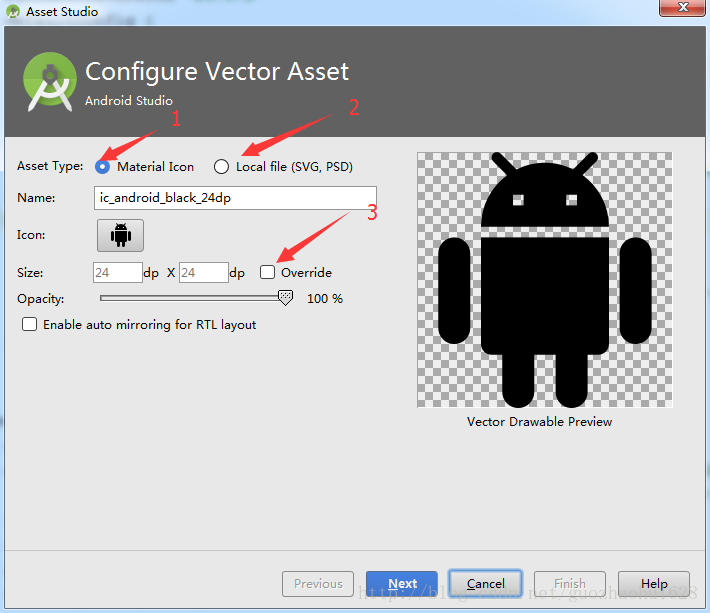Enable auto mirroring for RTL layout
Screen dimensions: 710x613
pos(29,324)
